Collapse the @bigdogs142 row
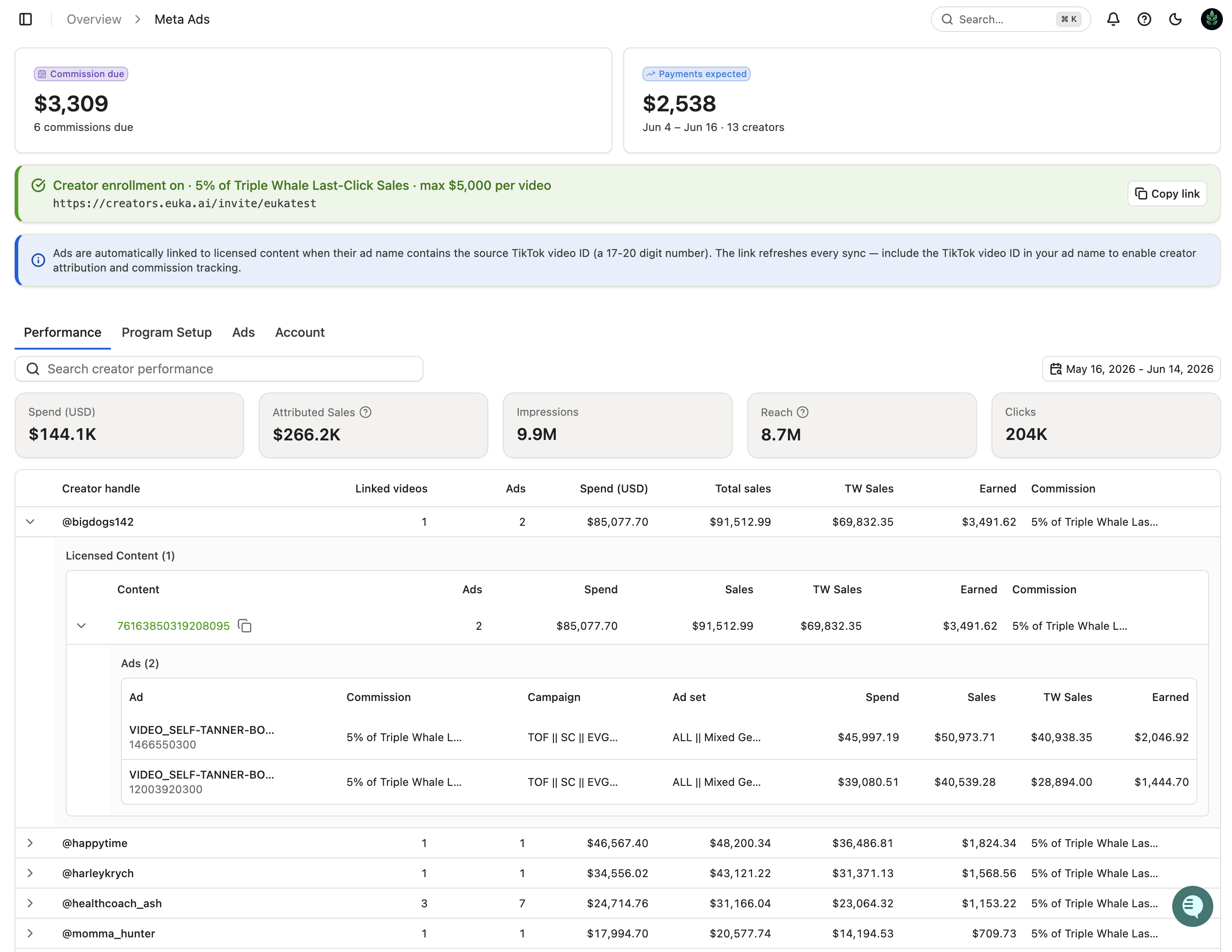The image size is (1232, 952). coord(31,522)
